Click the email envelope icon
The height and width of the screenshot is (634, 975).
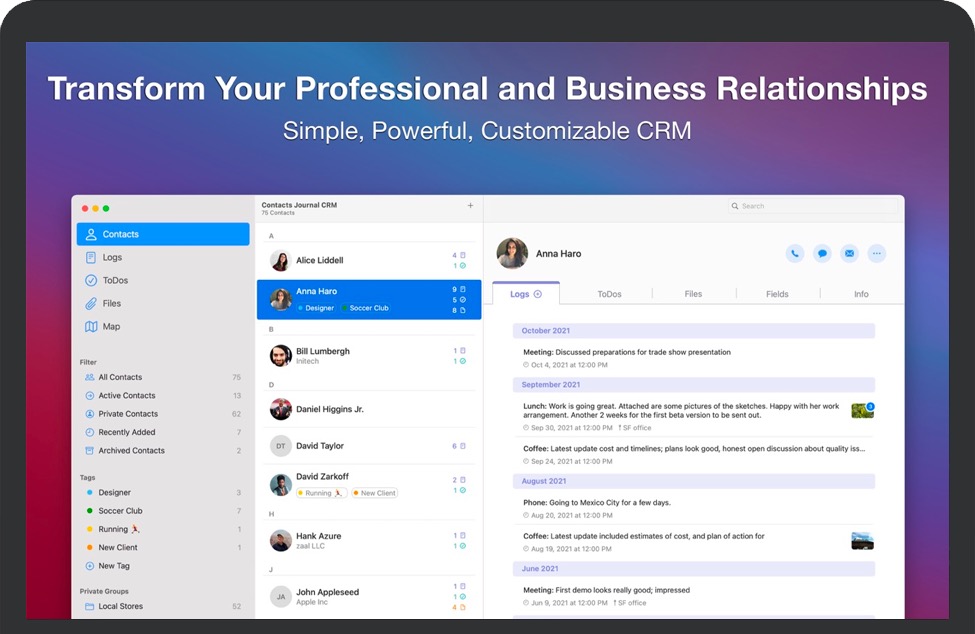[x=849, y=254]
